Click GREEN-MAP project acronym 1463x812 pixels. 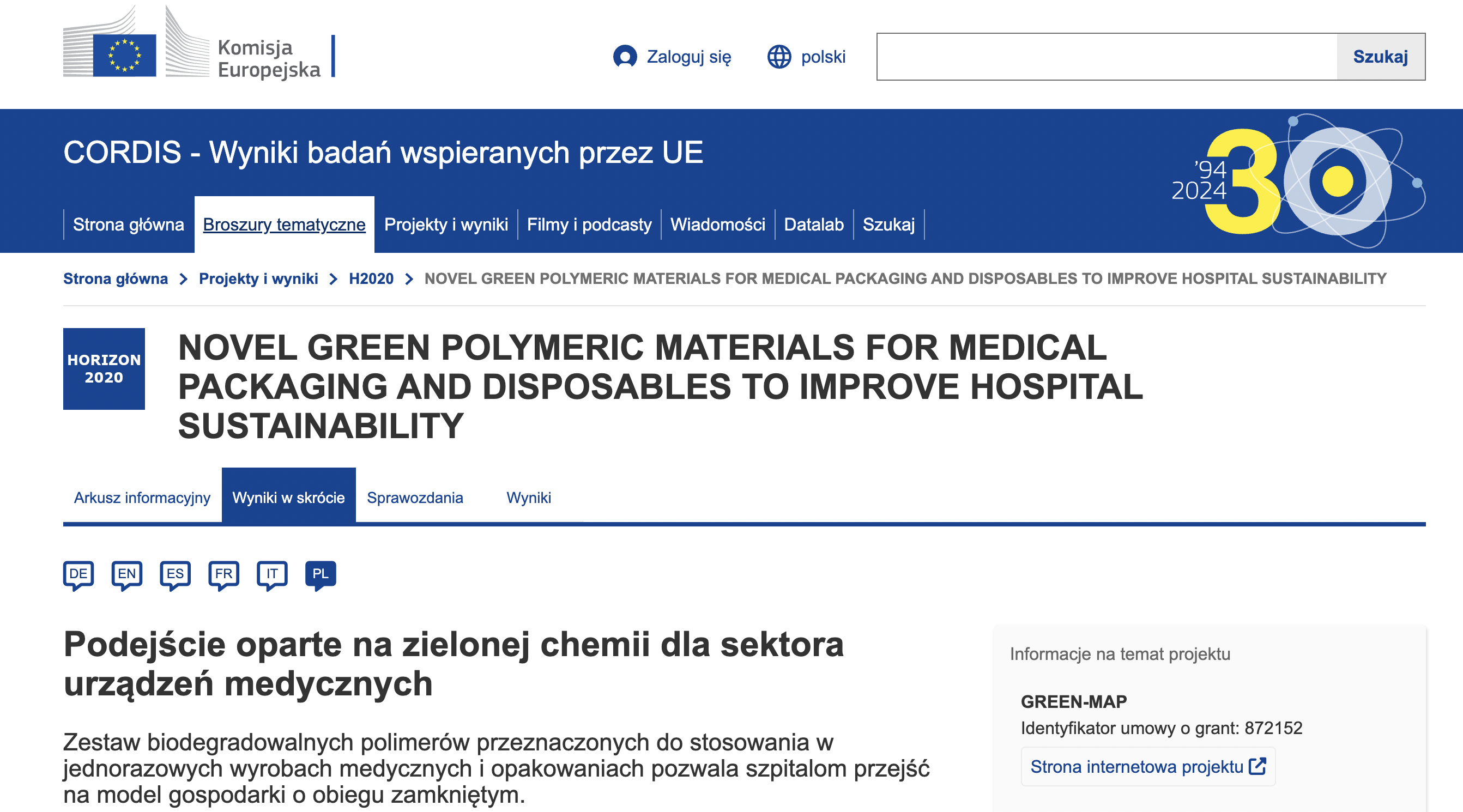(1074, 702)
